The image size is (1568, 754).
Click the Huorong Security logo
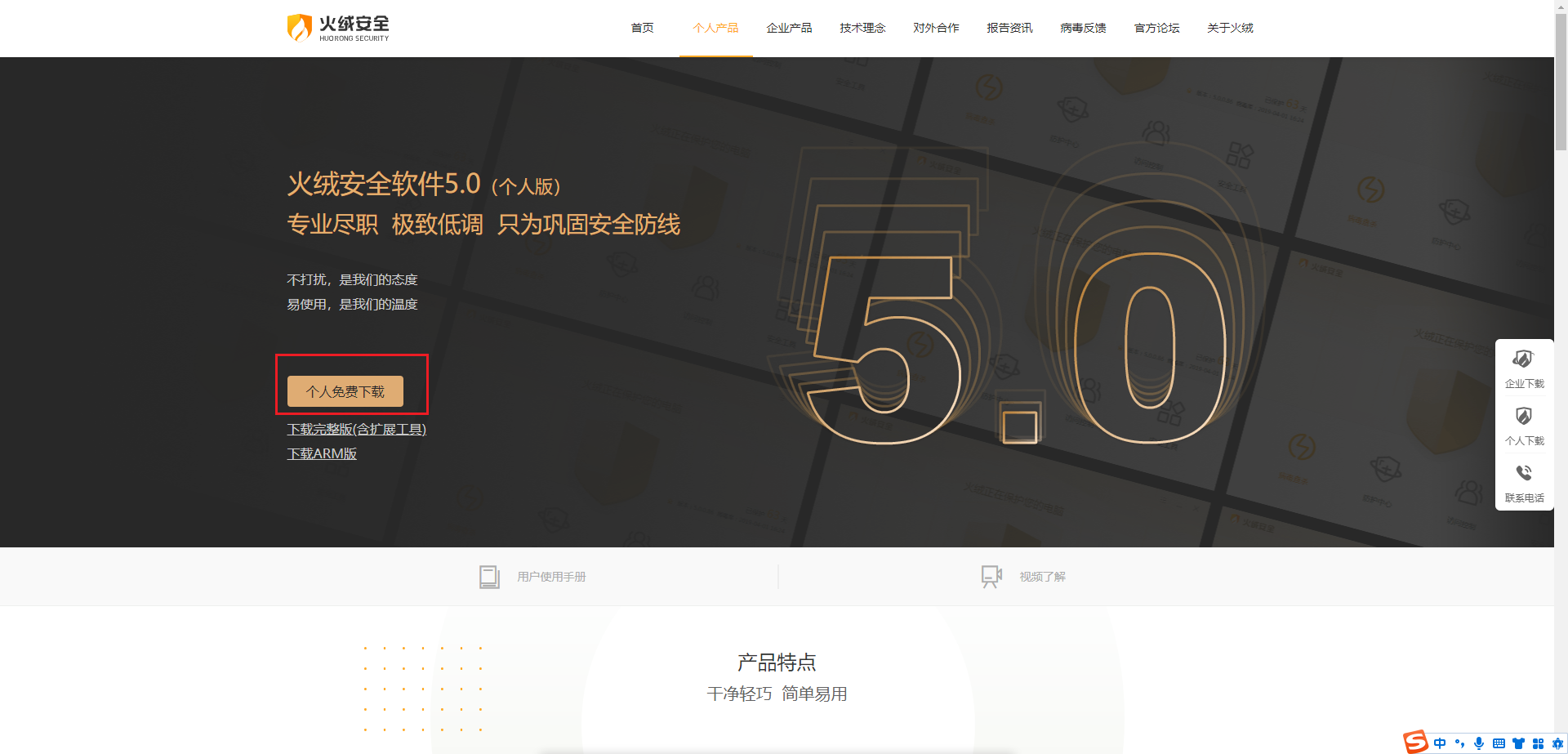pos(338,28)
